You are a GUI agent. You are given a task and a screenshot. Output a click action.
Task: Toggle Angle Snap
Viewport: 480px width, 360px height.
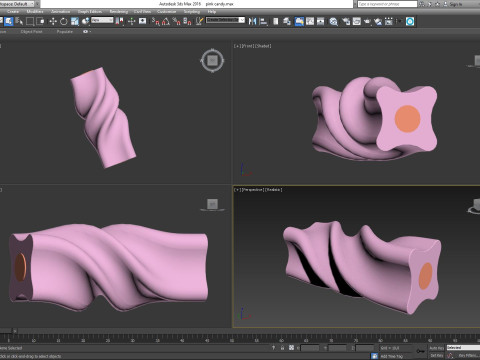pyautogui.click(x=166, y=21)
